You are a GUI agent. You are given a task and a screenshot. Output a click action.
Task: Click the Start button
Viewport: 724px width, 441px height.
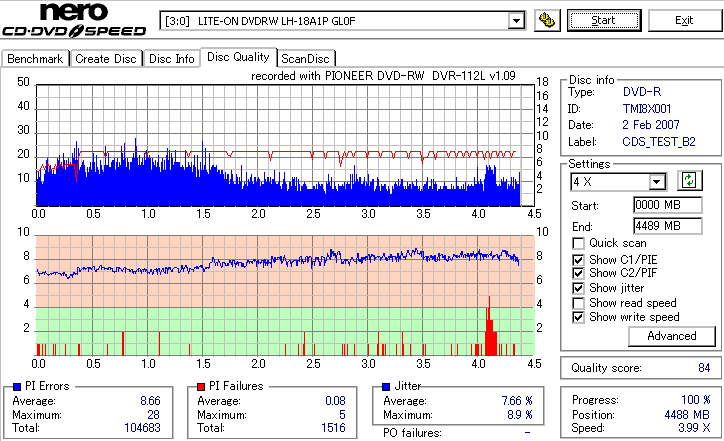[604, 20]
